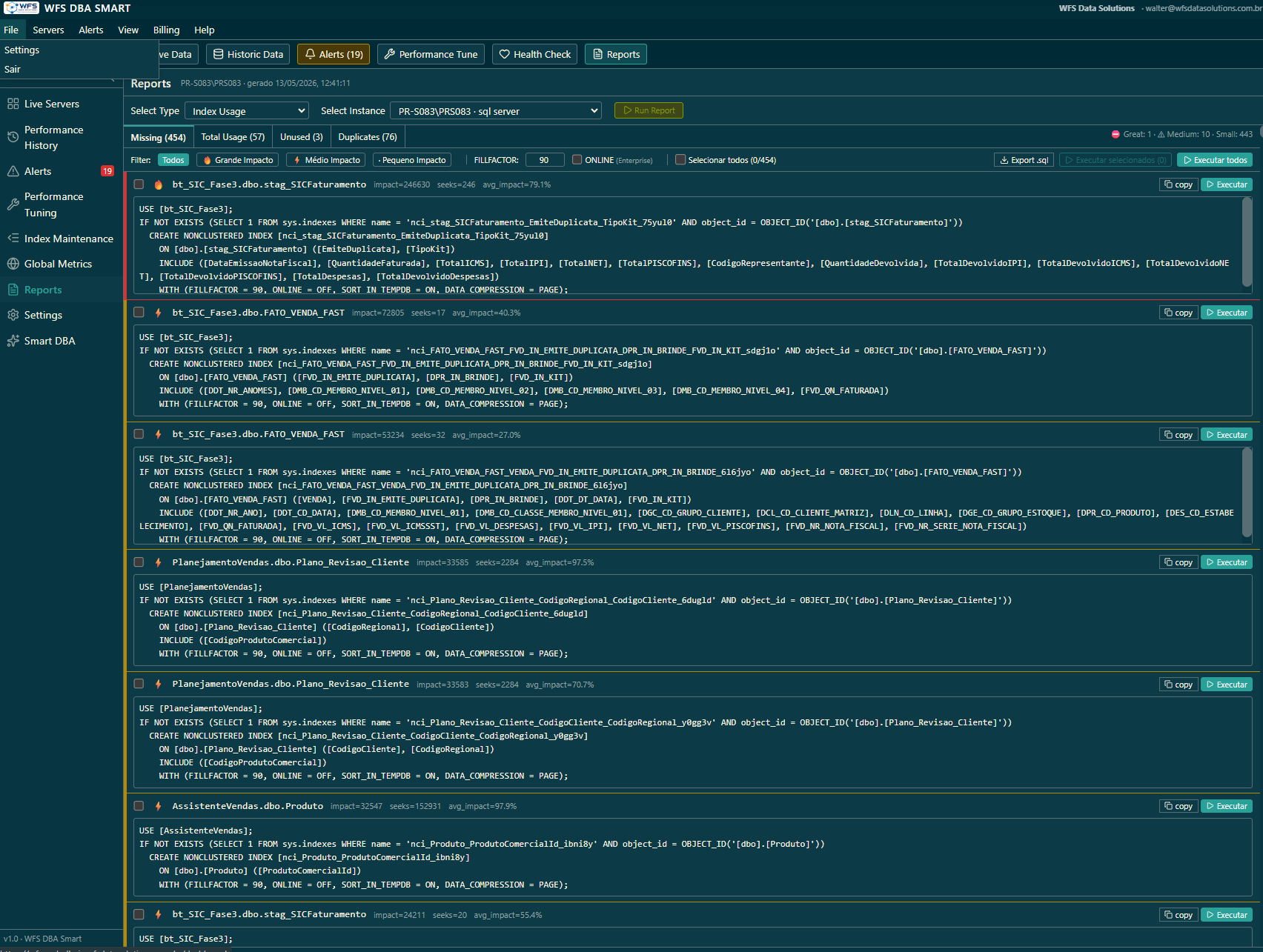Click the Historic Data database icon

(x=219, y=54)
